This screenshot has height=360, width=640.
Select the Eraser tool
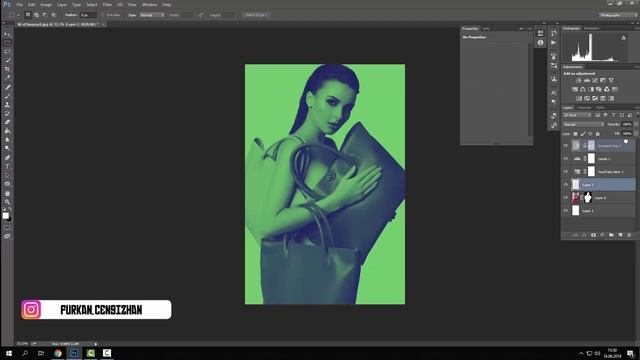tap(7, 122)
